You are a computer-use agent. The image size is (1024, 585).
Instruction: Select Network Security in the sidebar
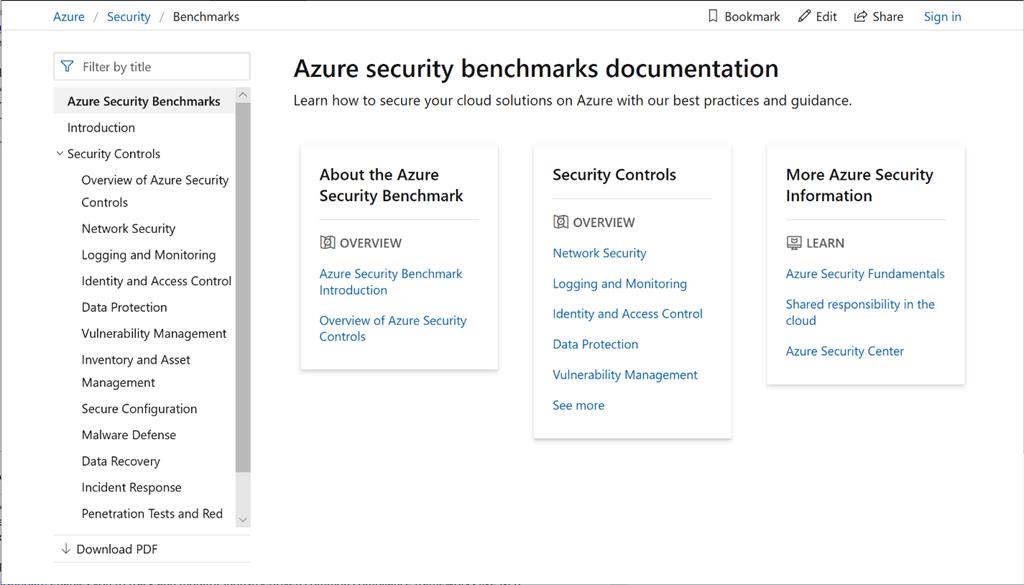(128, 228)
